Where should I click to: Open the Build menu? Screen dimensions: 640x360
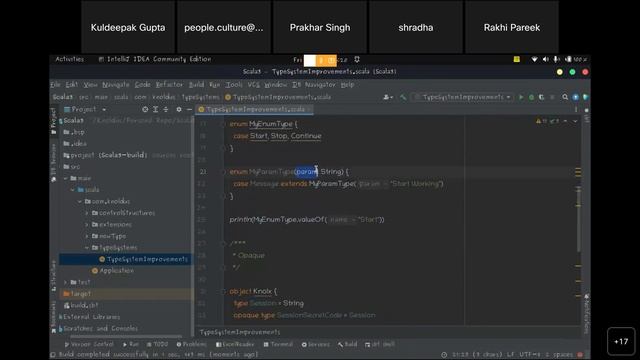[x=196, y=85]
